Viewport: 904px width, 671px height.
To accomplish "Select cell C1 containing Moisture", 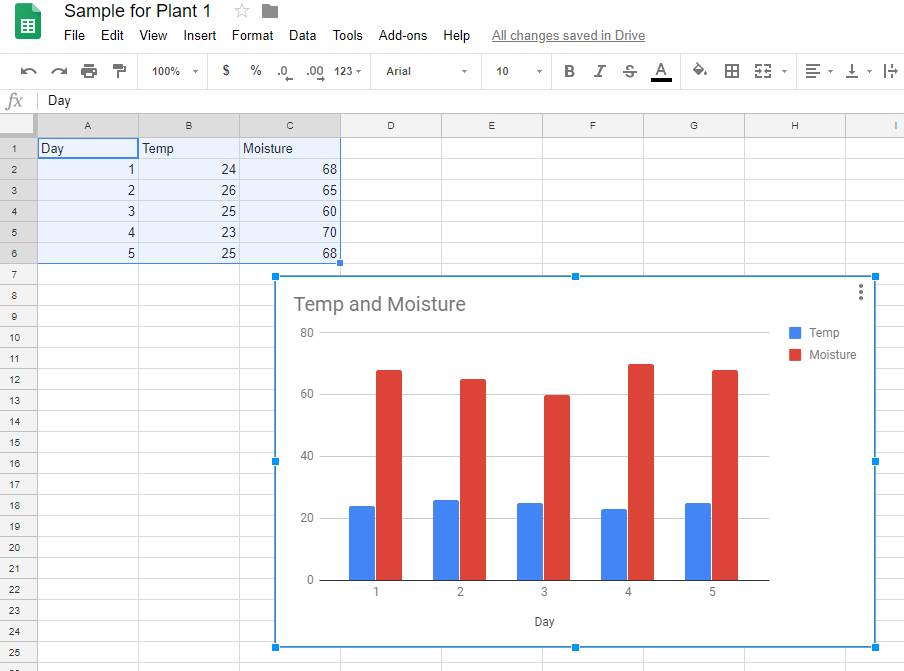I will pos(290,148).
